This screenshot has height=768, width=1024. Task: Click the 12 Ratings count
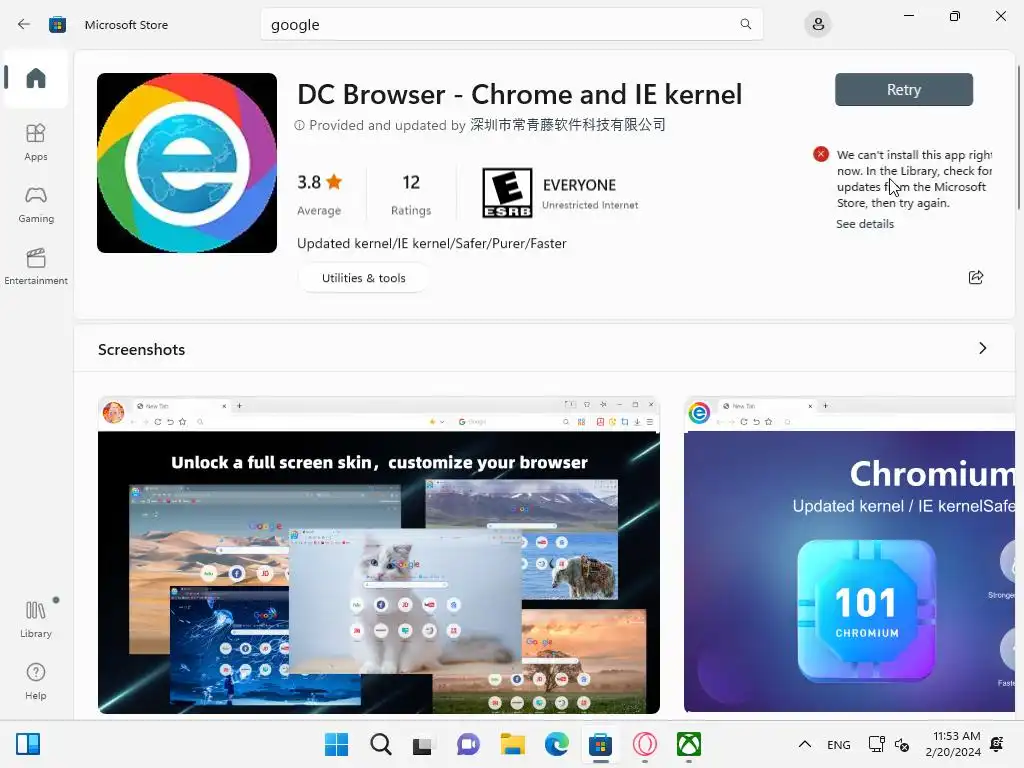click(x=411, y=194)
